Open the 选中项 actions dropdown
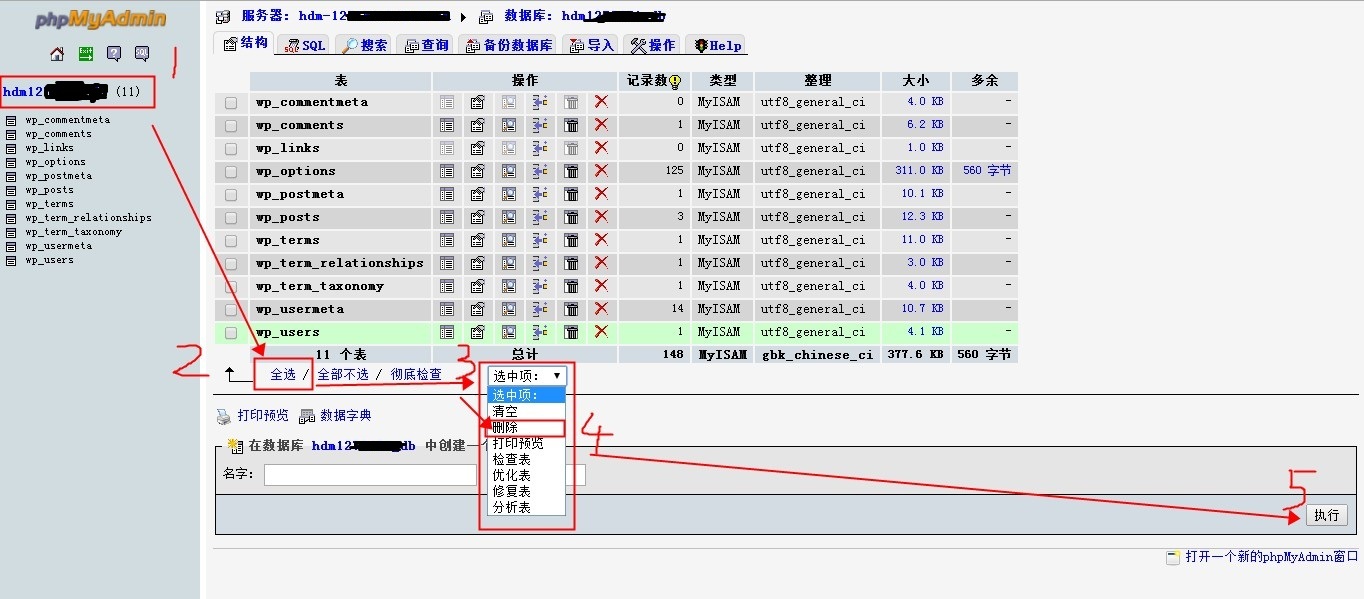The width and height of the screenshot is (1364, 599). (525, 375)
